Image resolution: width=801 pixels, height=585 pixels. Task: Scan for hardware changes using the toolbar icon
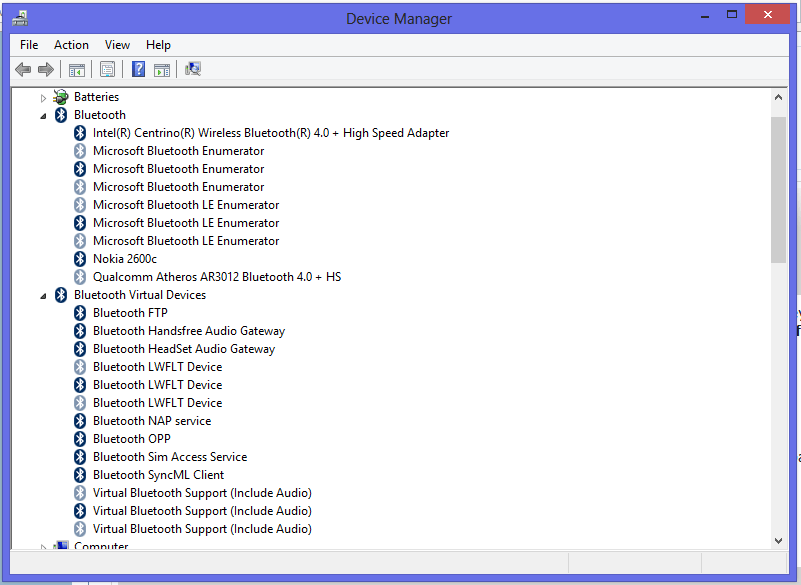(x=193, y=69)
